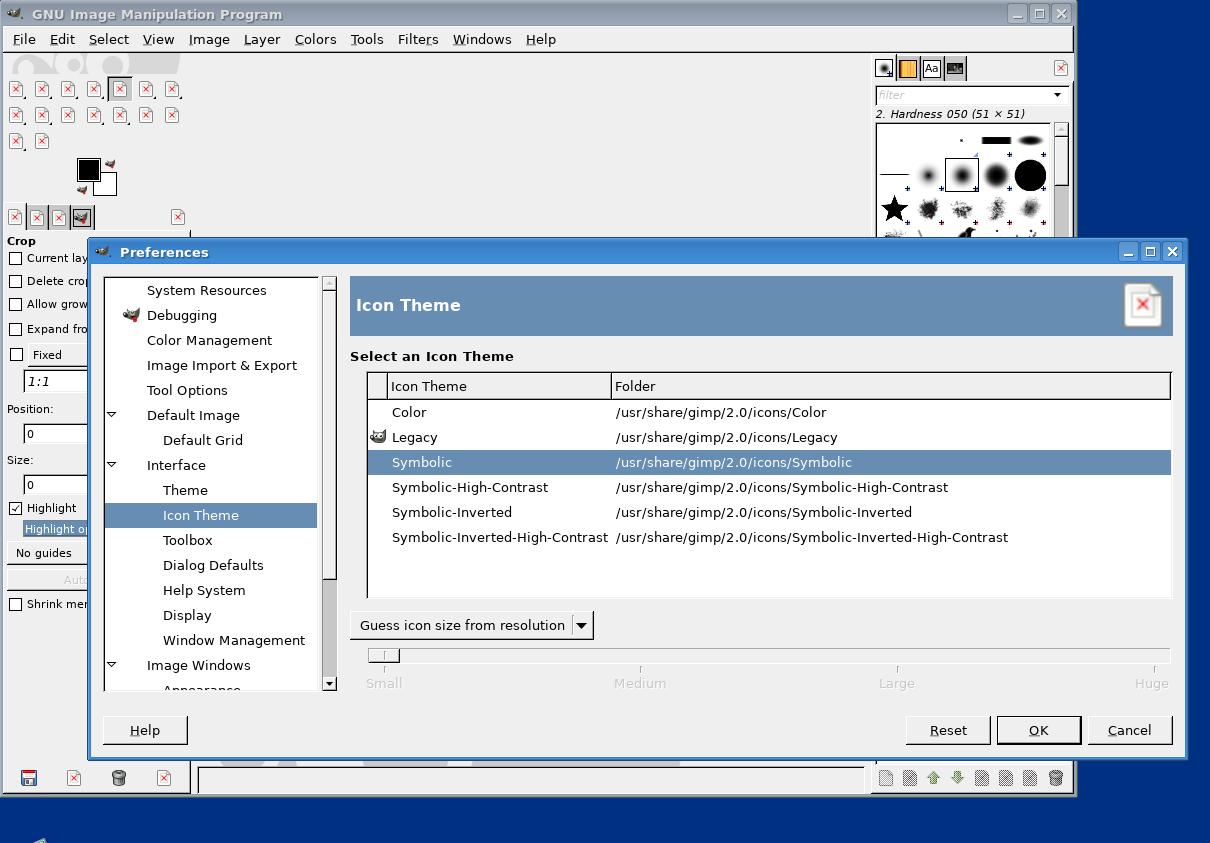Collapse the Image Windows tree node
This screenshot has width=1210, height=843.
pyautogui.click(x=112, y=665)
